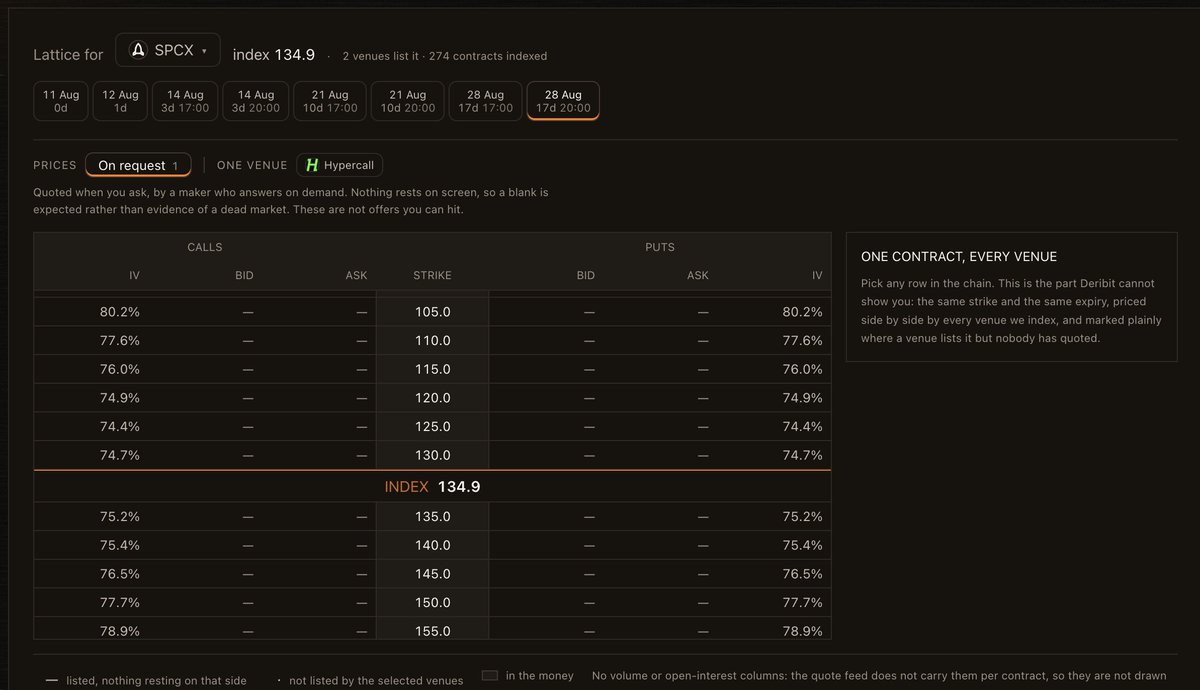This screenshot has height=690, width=1200.
Task: Click the 150.0 strike cell
Action: point(433,603)
